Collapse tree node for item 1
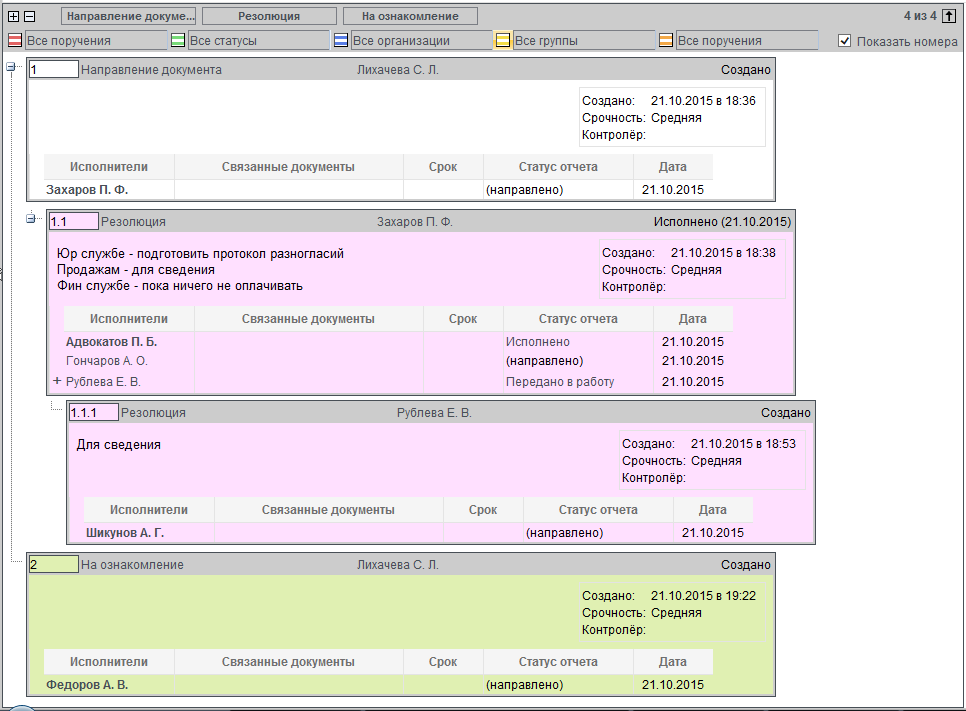The width and height of the screenshot is (966, 711). 11,67
